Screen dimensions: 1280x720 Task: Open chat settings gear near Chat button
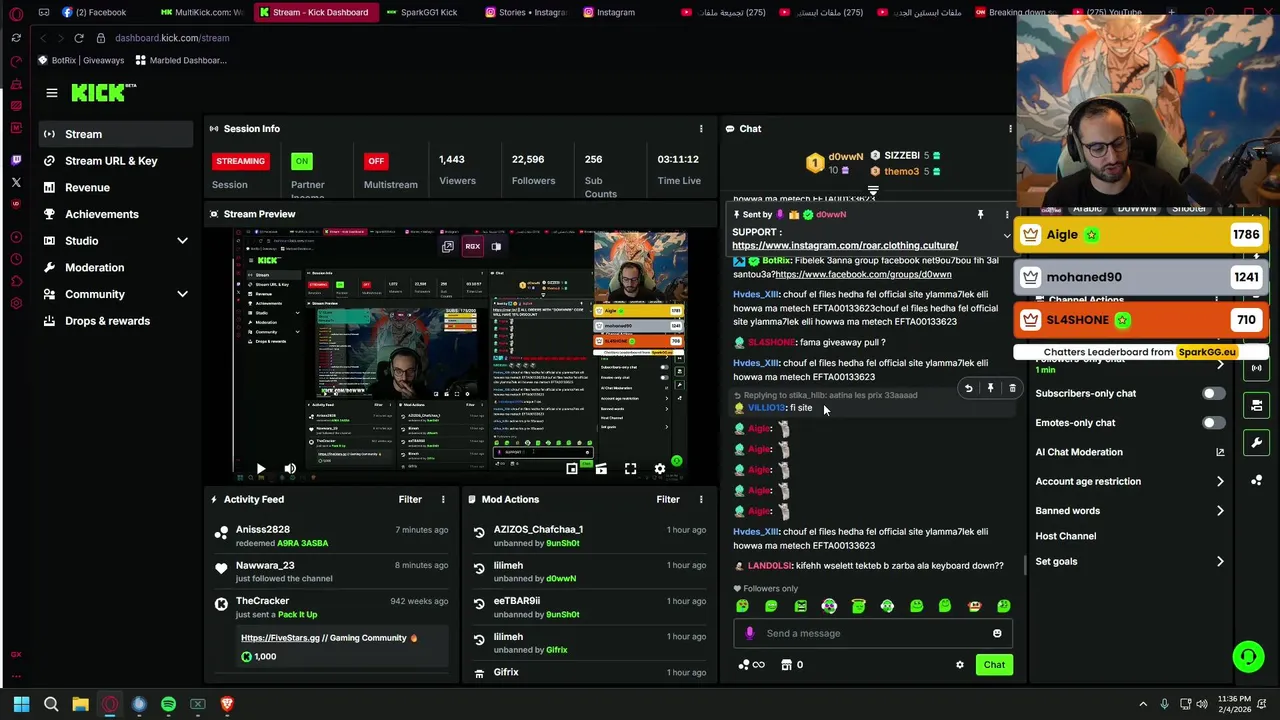click(x=960, y=665)
